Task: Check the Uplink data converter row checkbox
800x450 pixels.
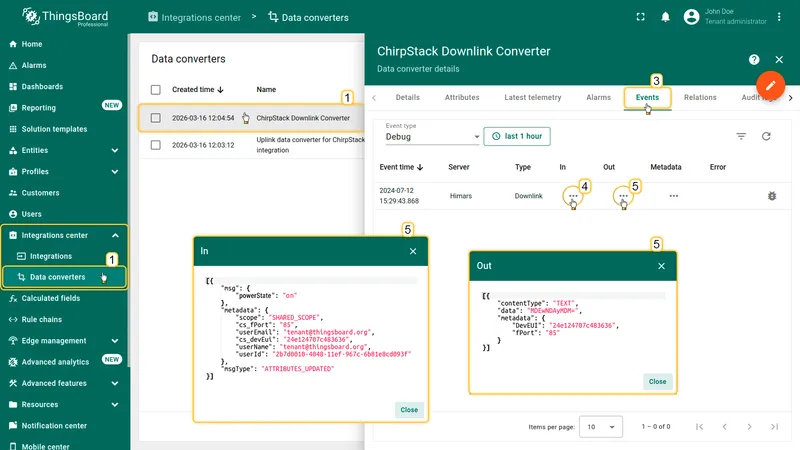Action: tap(156, 145)
